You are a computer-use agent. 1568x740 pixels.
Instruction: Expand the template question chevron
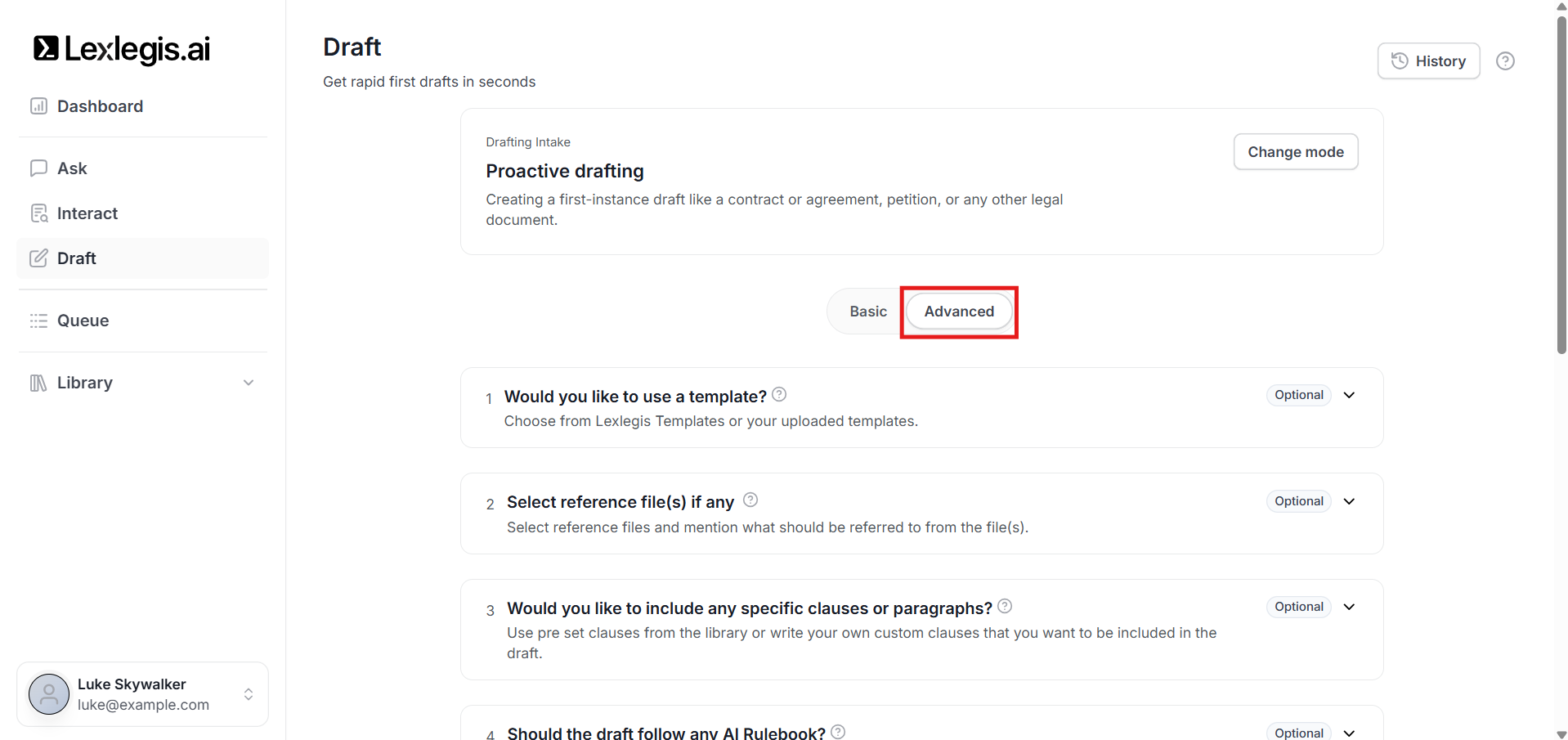(1349, 395)
